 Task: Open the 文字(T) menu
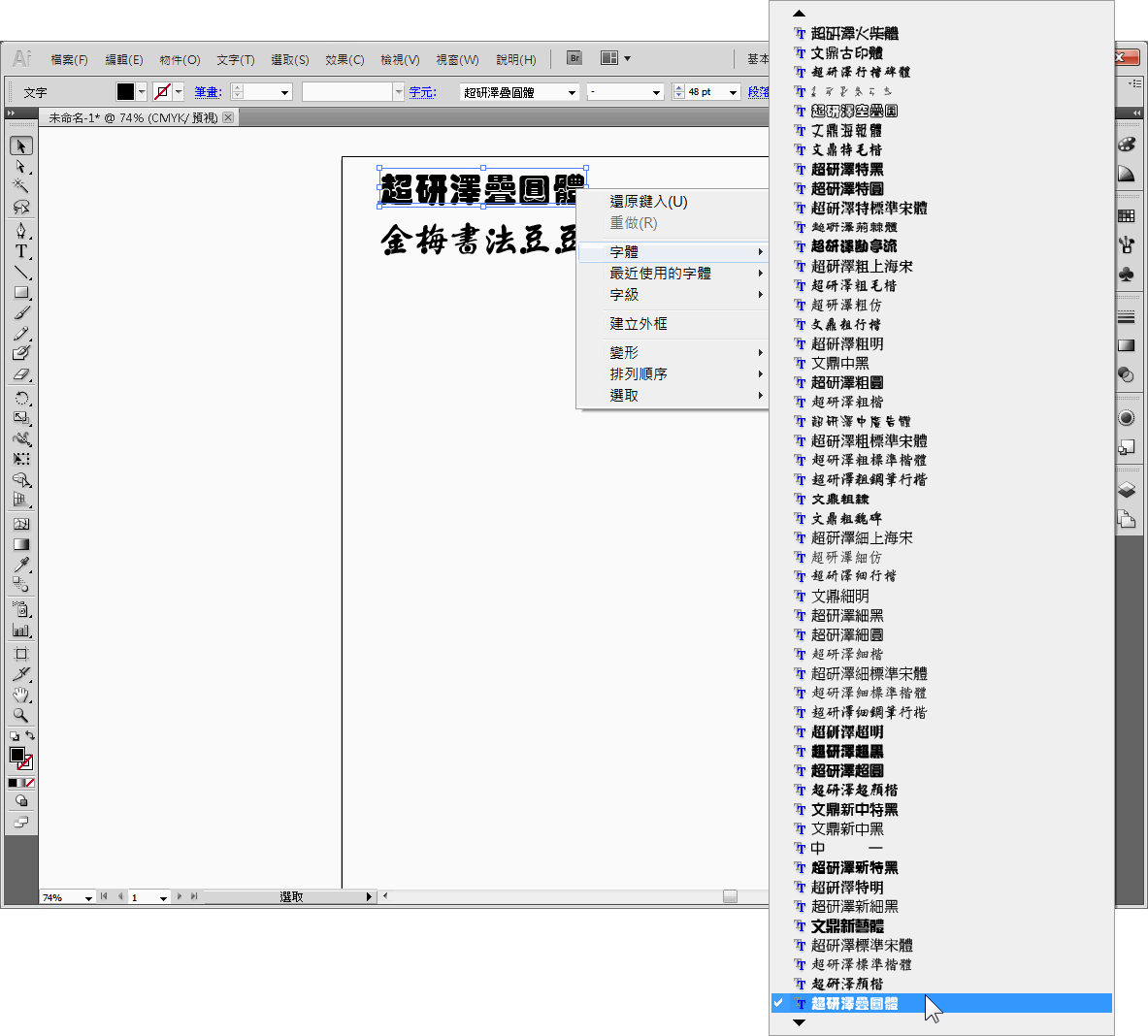[x=235, y=60]
